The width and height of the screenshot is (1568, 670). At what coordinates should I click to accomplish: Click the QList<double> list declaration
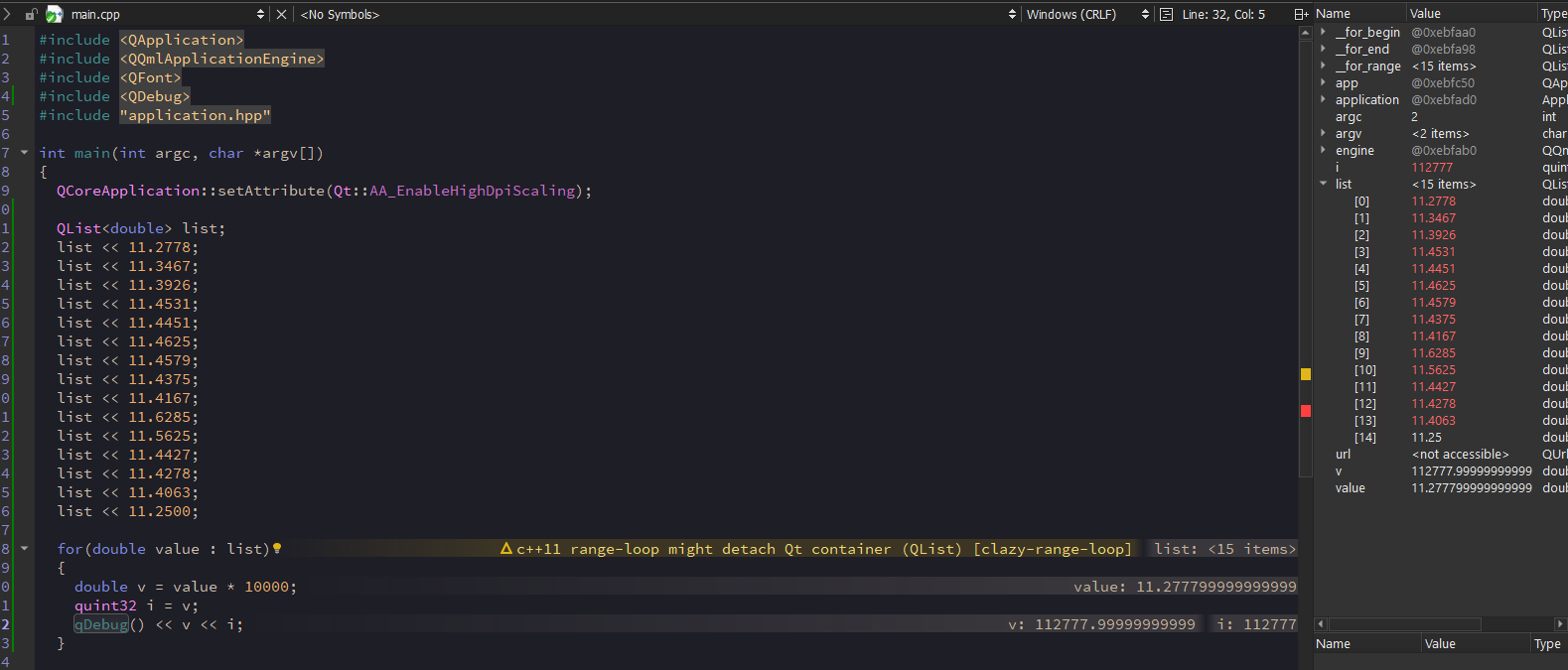point(141,228)
